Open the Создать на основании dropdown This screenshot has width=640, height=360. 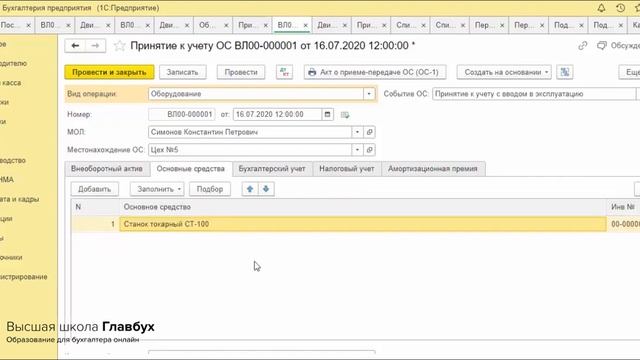(x=504, y=72)
